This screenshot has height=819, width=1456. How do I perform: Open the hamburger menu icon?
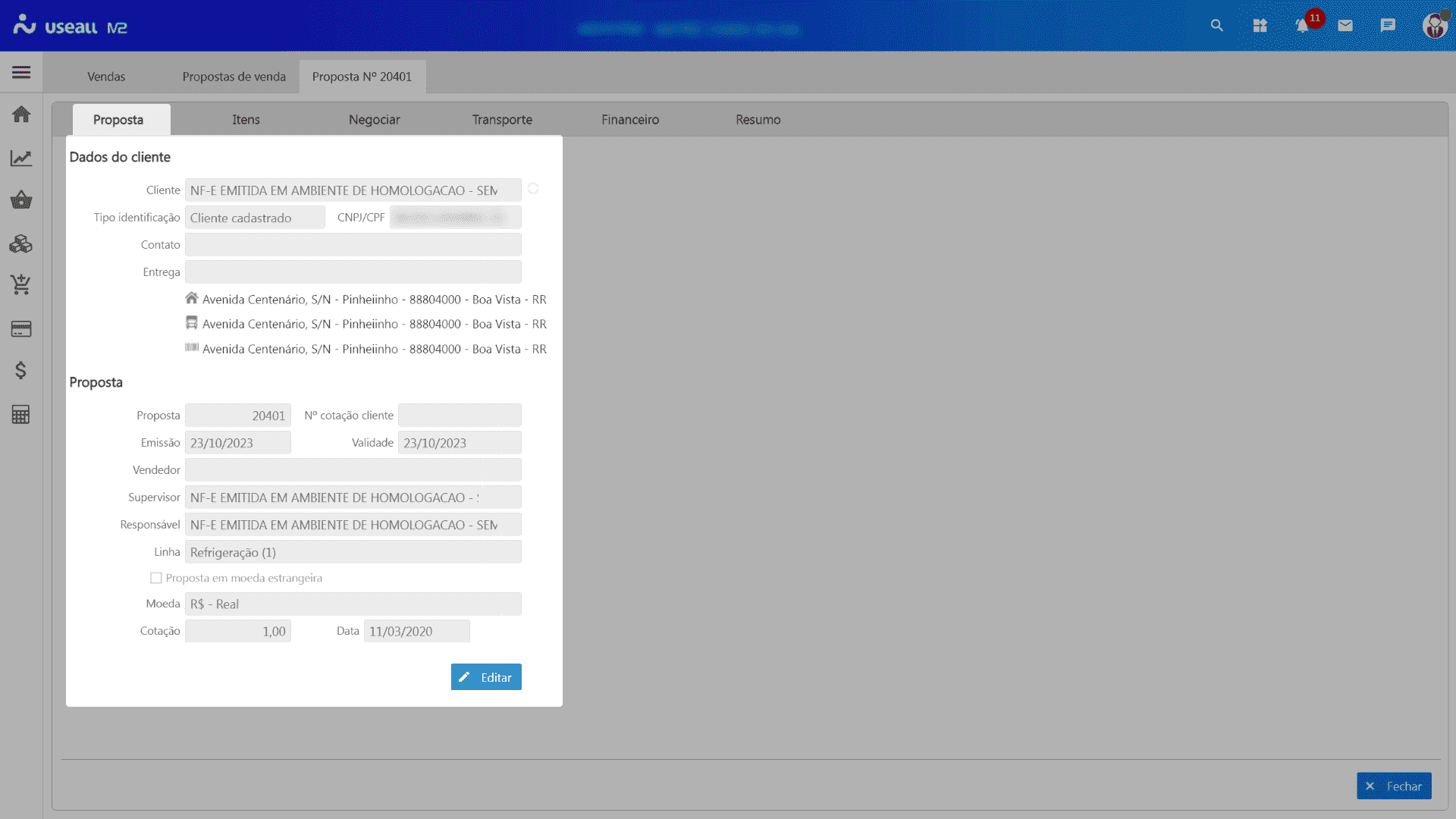[21, 72]
